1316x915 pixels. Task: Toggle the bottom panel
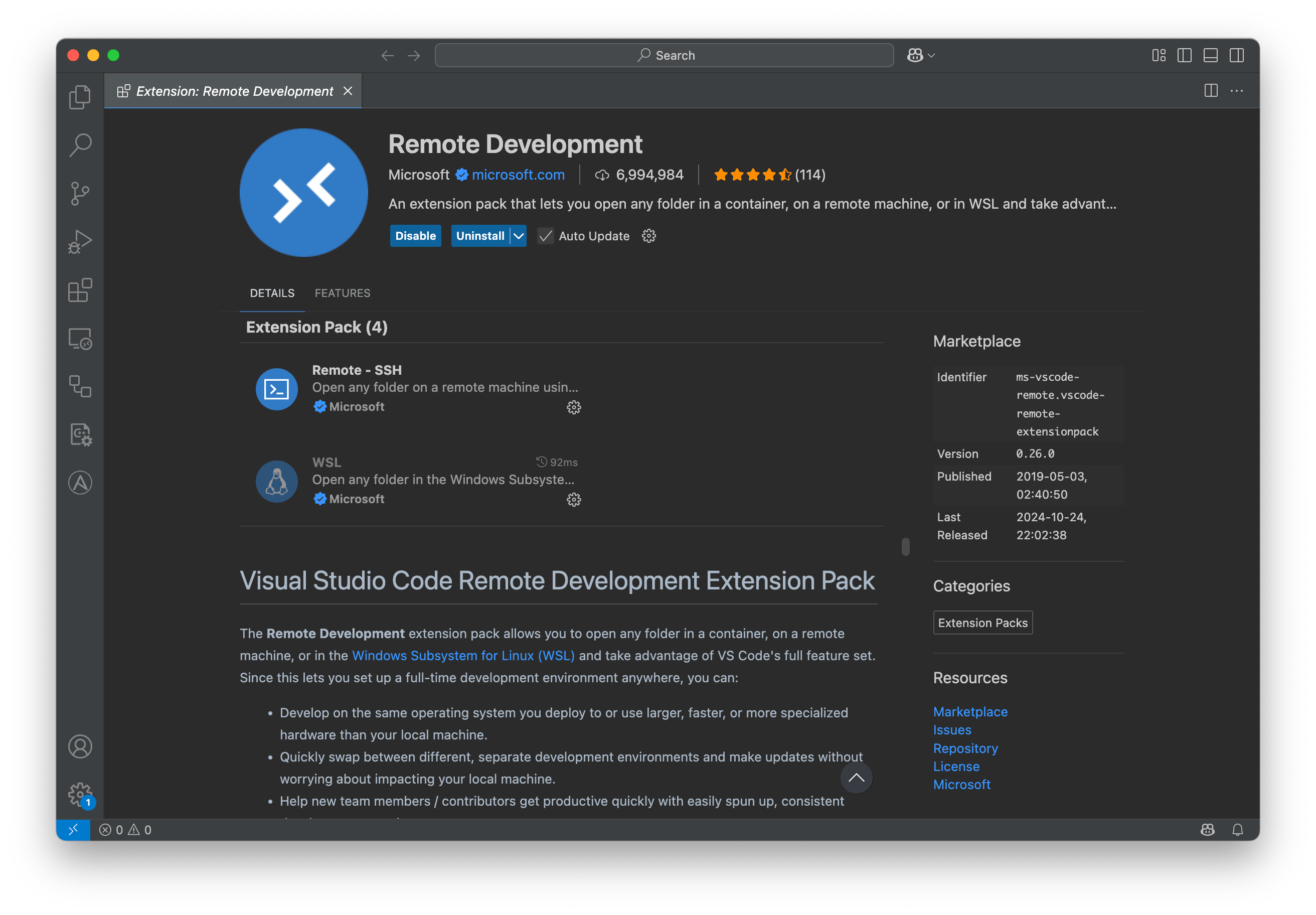click(1211, 56)
